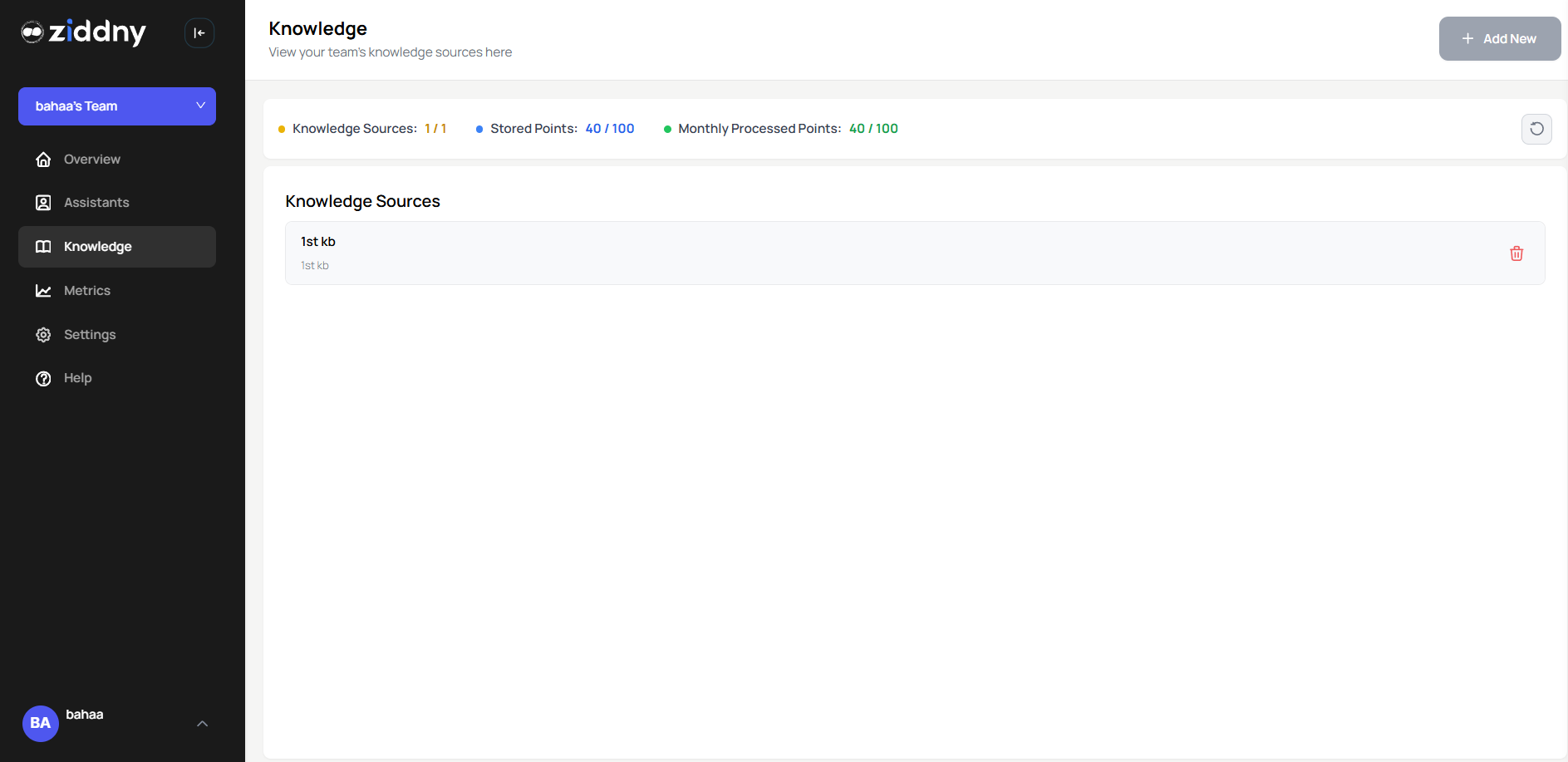1568x762 pixels.
Task: Click the Knowledge book icon
Action: (43, 246)
